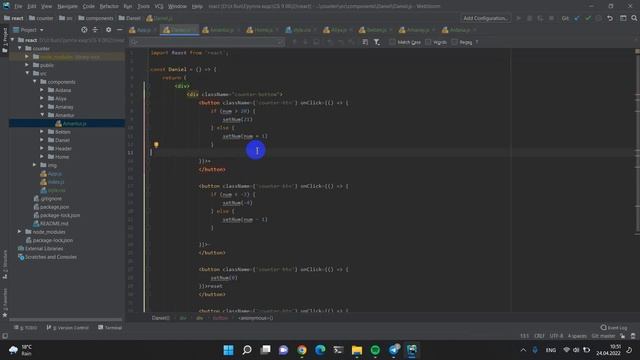Open the Window menu
This screenshot has width=640, height=360.
tap(177, 6)
